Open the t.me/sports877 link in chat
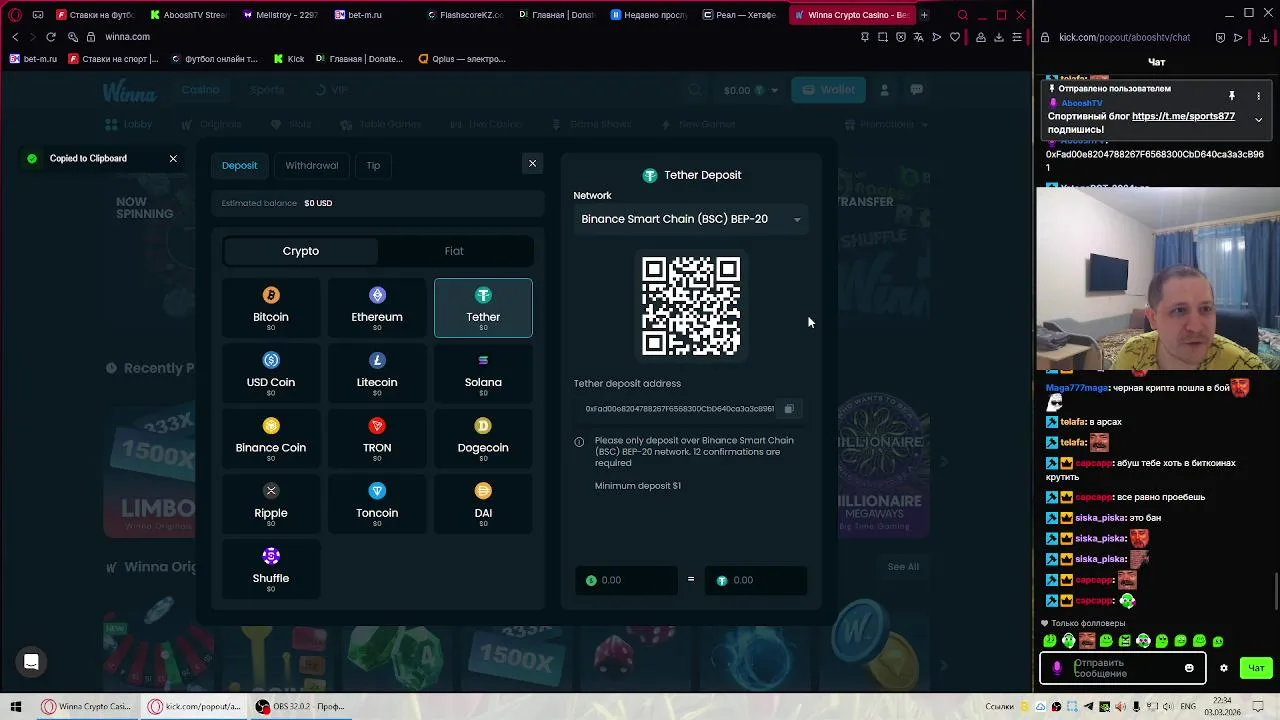This screenshot has height=720, width=1280. pos(1183,116)
